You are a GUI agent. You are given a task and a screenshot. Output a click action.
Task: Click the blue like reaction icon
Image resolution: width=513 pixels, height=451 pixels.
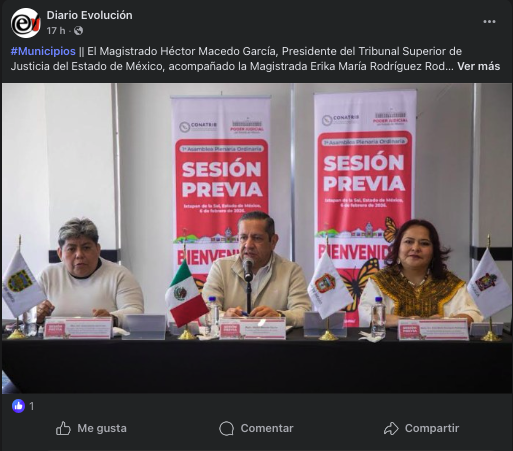click(x=18, y=406)
